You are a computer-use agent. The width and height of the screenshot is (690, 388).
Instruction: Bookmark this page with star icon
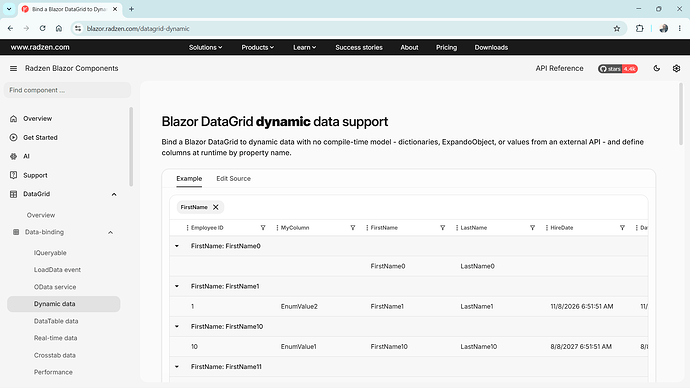click(x=617, y=29)
